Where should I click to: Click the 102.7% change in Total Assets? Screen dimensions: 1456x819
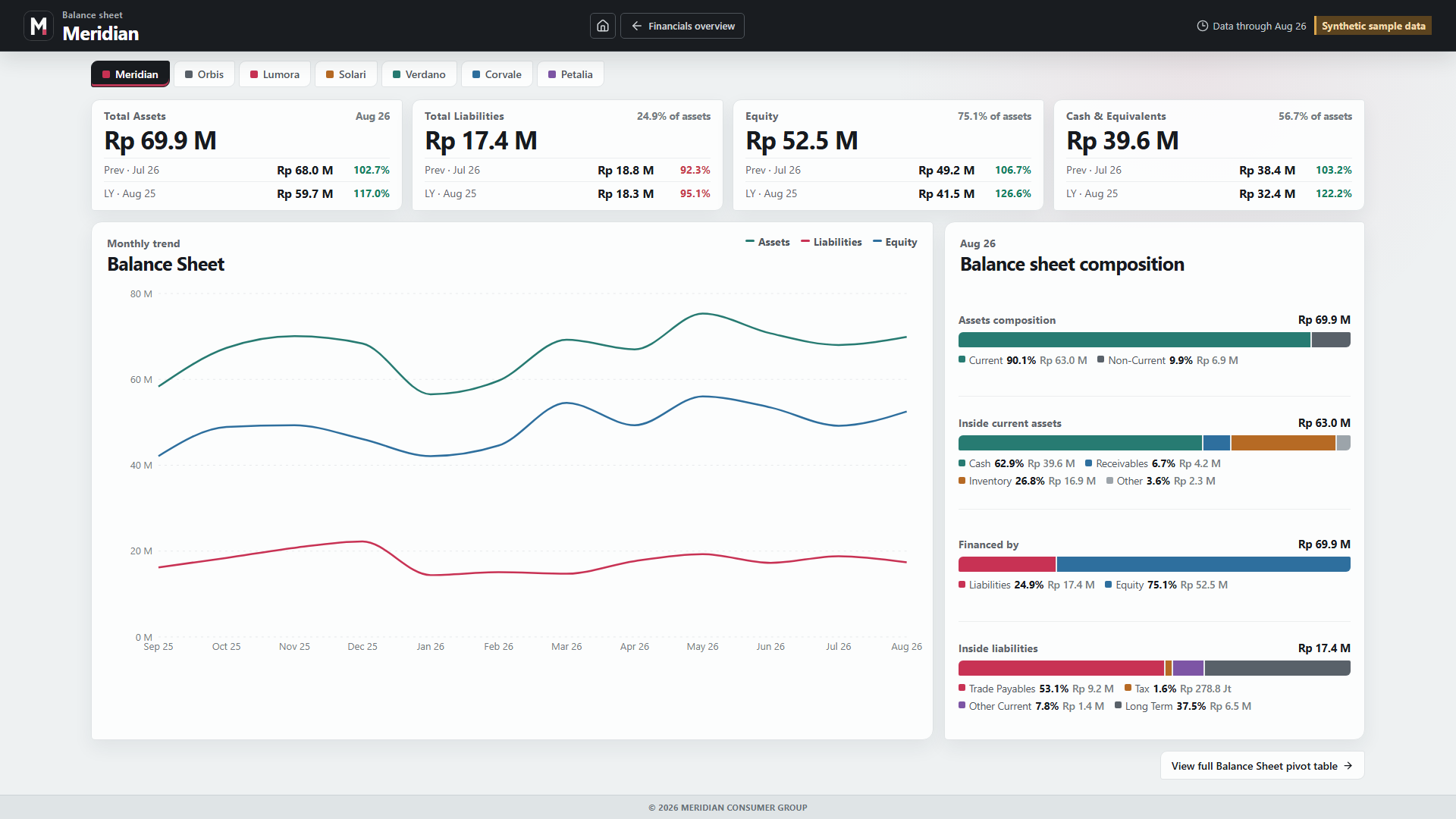tap(372, 170)
